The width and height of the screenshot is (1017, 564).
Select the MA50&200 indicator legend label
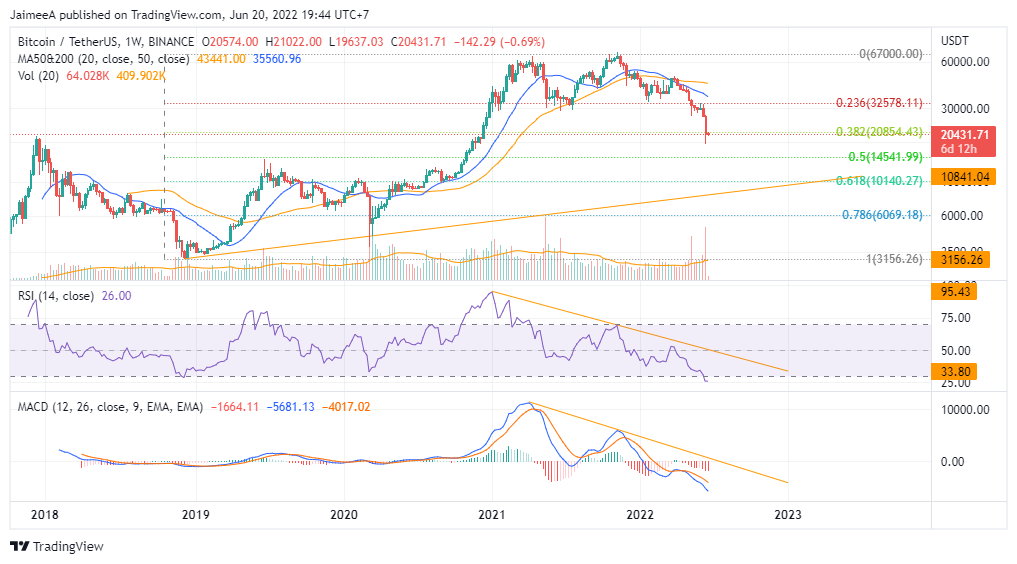[x=104, y=59]
